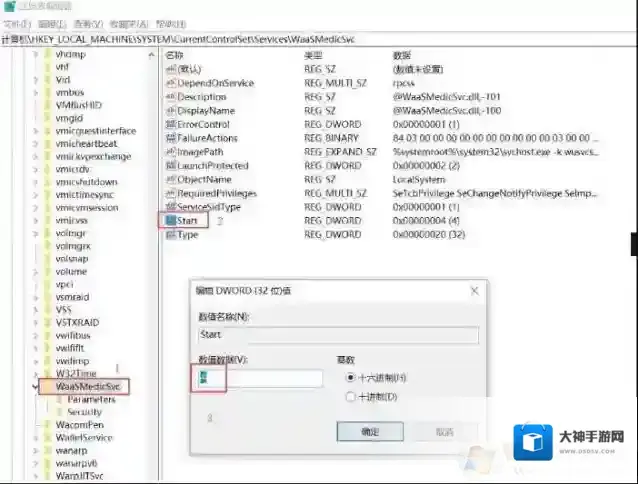Screen dimensions: 638x484
Task: Click the Type value's DWORD icon
Action: 170,235
